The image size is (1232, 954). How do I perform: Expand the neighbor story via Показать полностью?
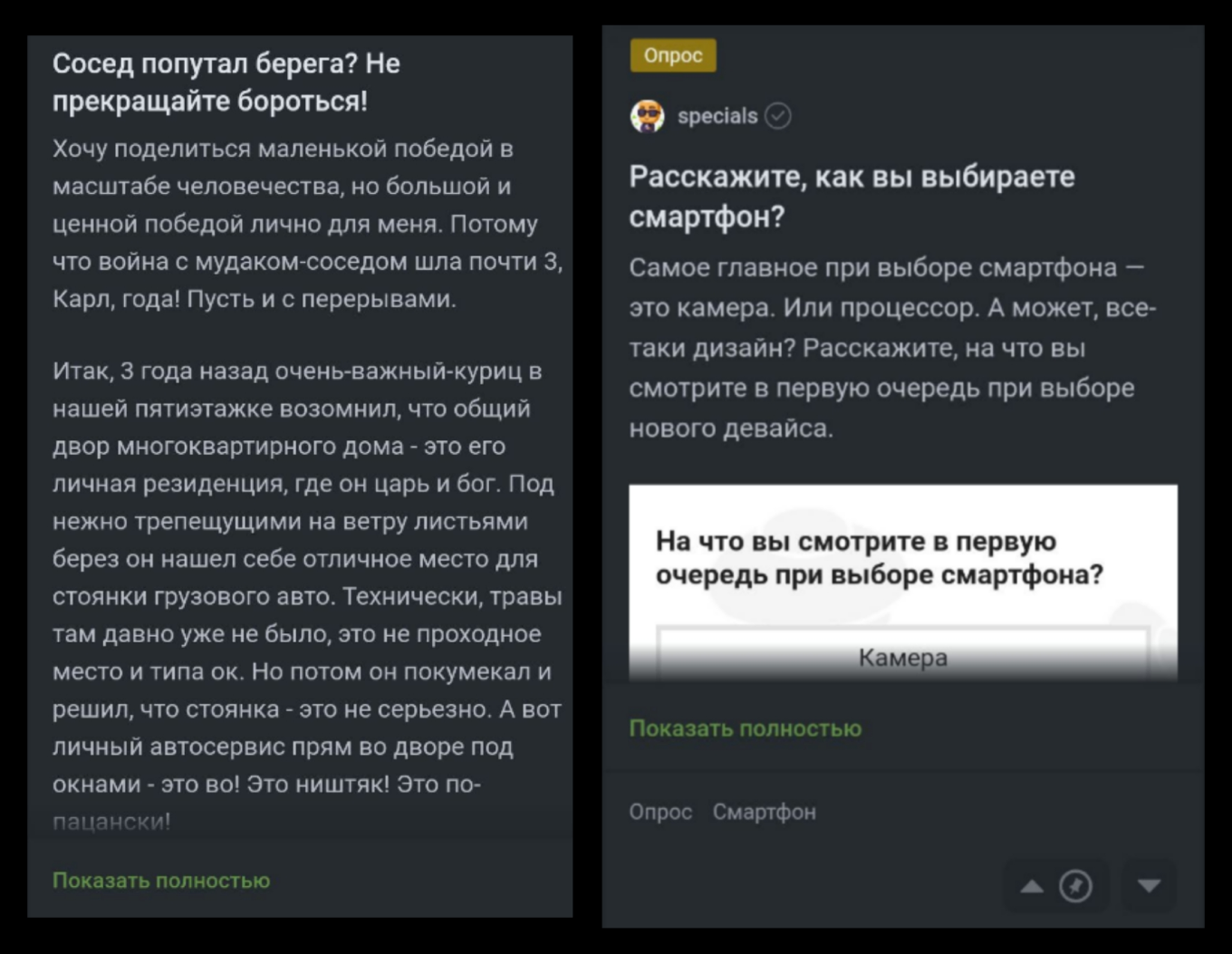(x=161, y=879)
